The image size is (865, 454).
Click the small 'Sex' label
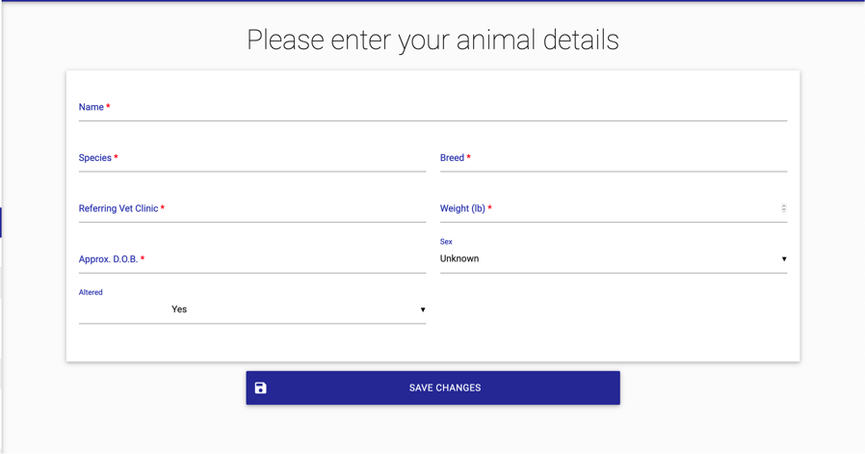point(446,242)
